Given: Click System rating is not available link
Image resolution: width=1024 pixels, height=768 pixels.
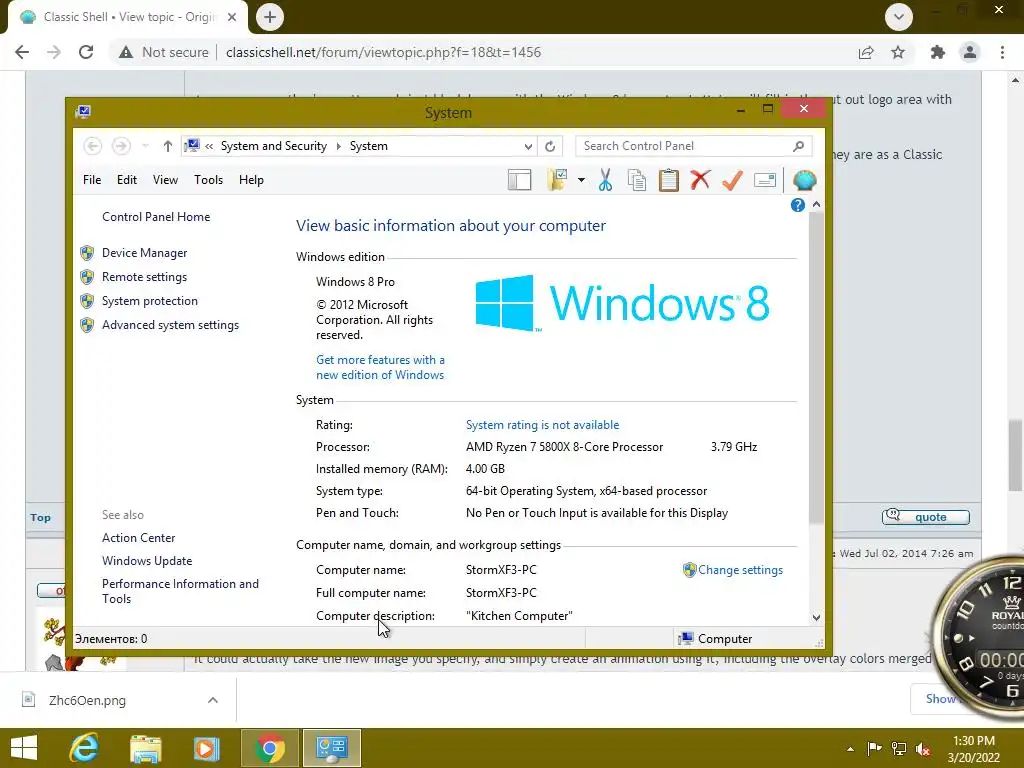Looking at the screenshot, I should point(542,425).
